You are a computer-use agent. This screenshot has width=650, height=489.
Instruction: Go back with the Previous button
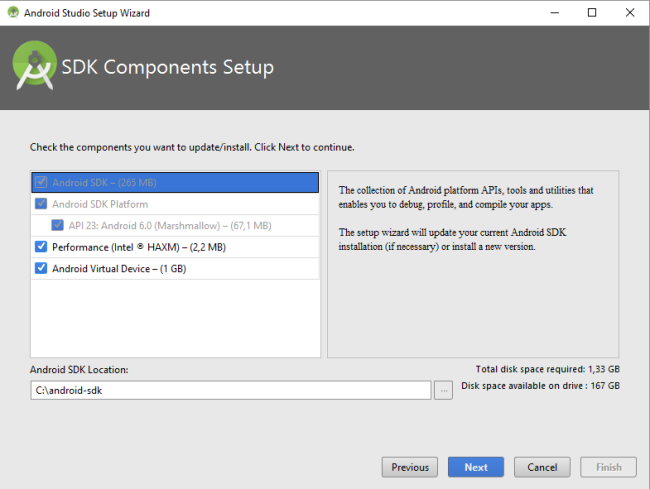(410, 467)
